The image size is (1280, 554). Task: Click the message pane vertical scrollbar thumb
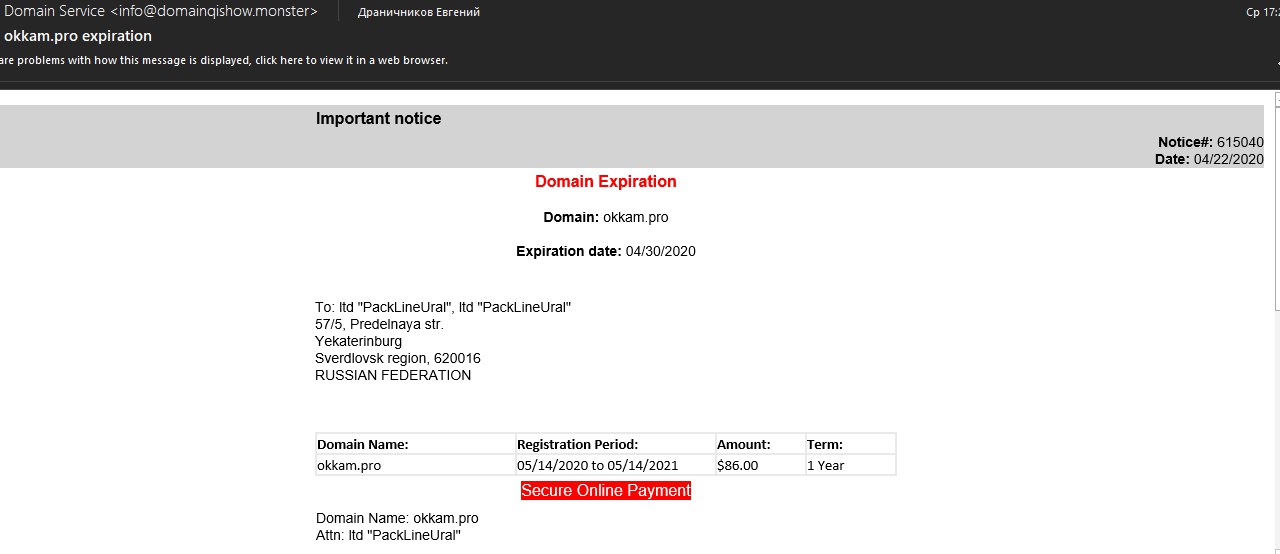pos(1277,211)
